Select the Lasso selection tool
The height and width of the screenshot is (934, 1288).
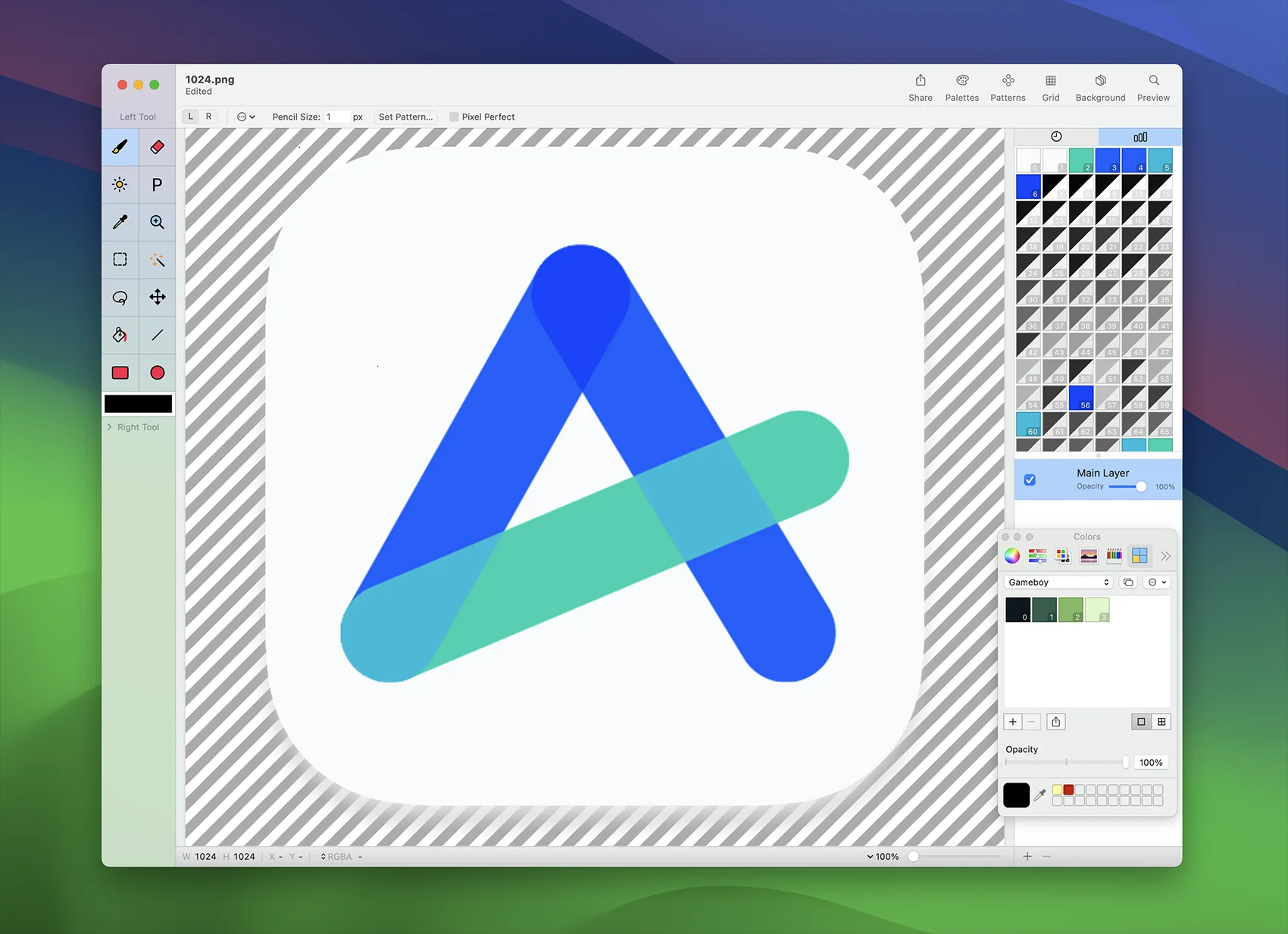pos(120,297)
